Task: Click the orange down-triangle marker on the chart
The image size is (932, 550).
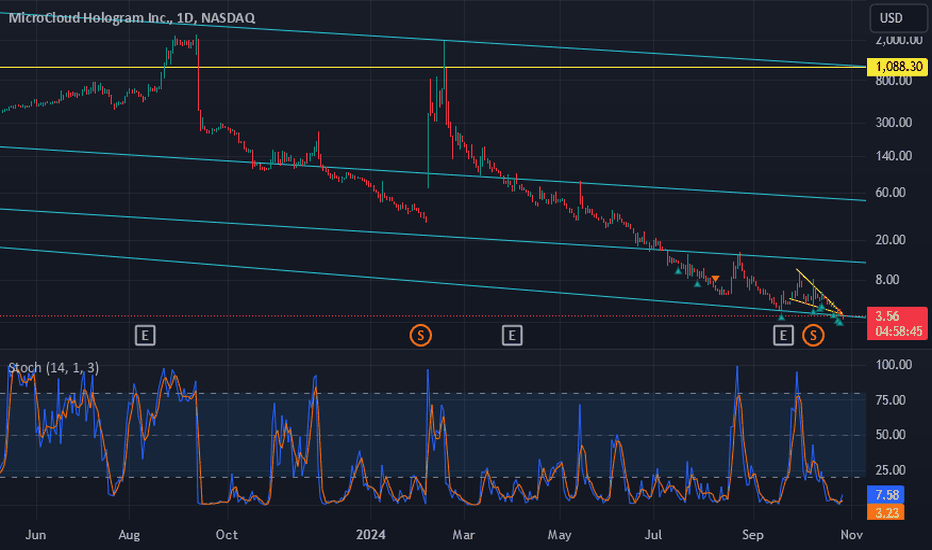Action: (x=716, y=279)
